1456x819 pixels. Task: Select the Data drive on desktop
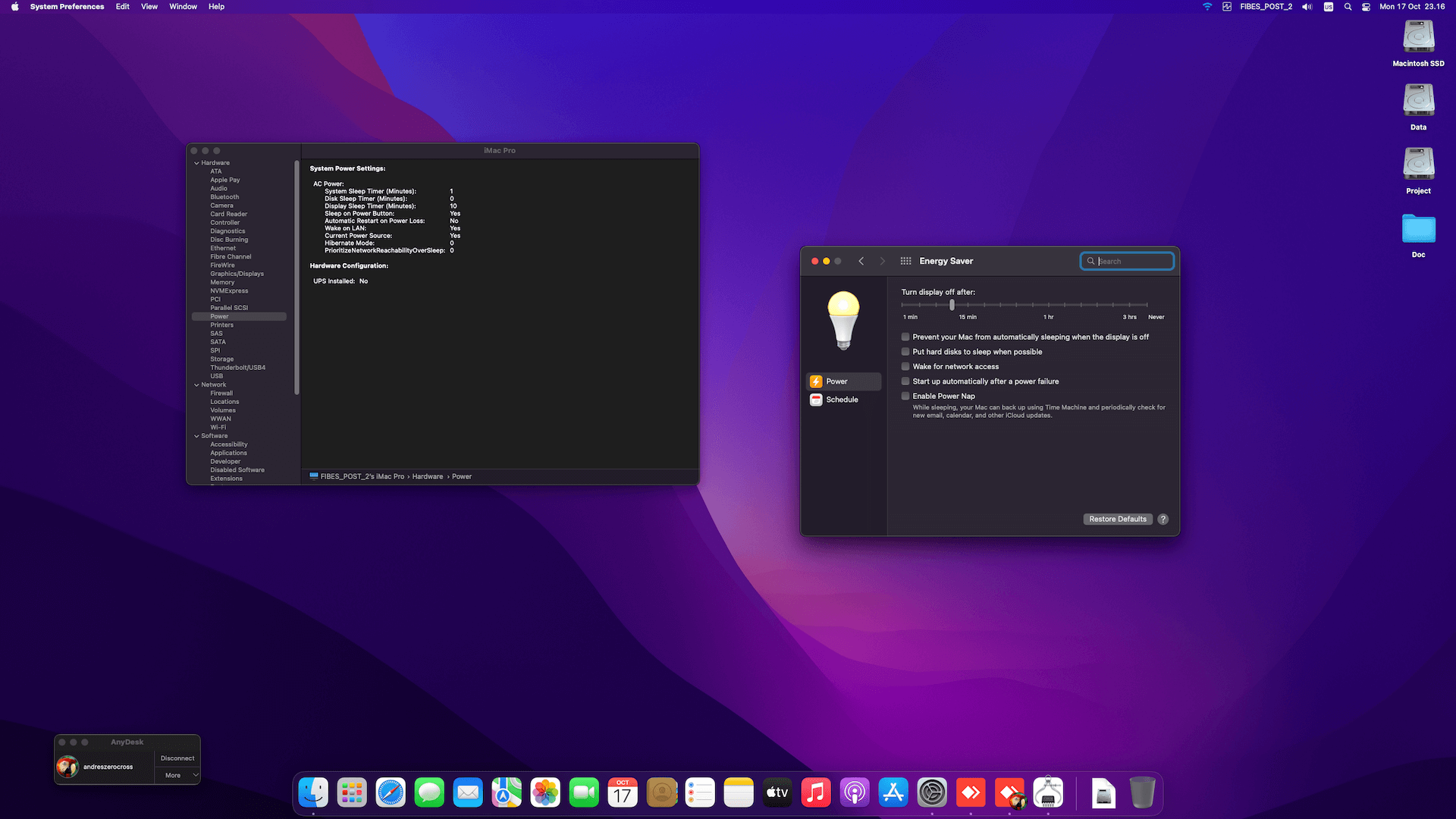point(1418,107)
